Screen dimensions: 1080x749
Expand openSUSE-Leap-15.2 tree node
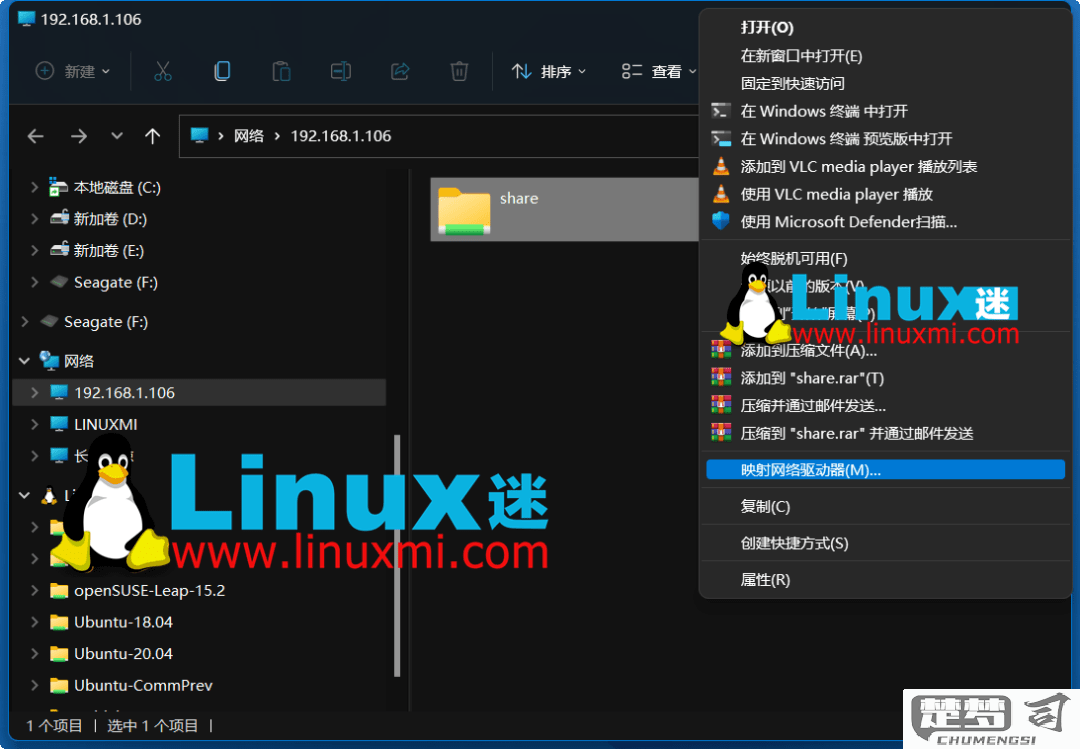pyautogui.click(x=34, y=590)
